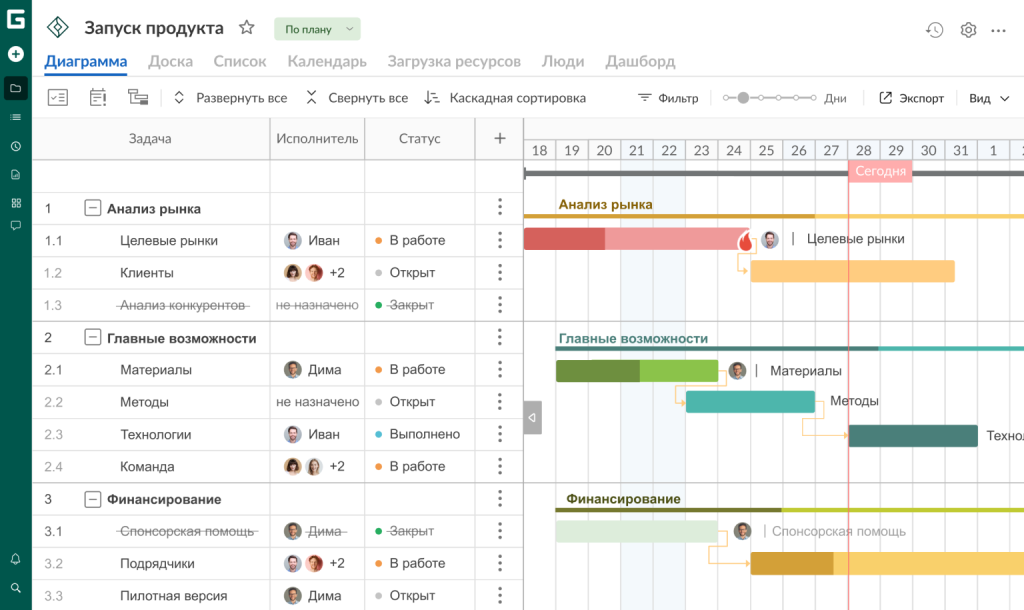Viewport: 1024px width, 610px height.
Task: Click the Экспорт button
Action: coord(911,97)
